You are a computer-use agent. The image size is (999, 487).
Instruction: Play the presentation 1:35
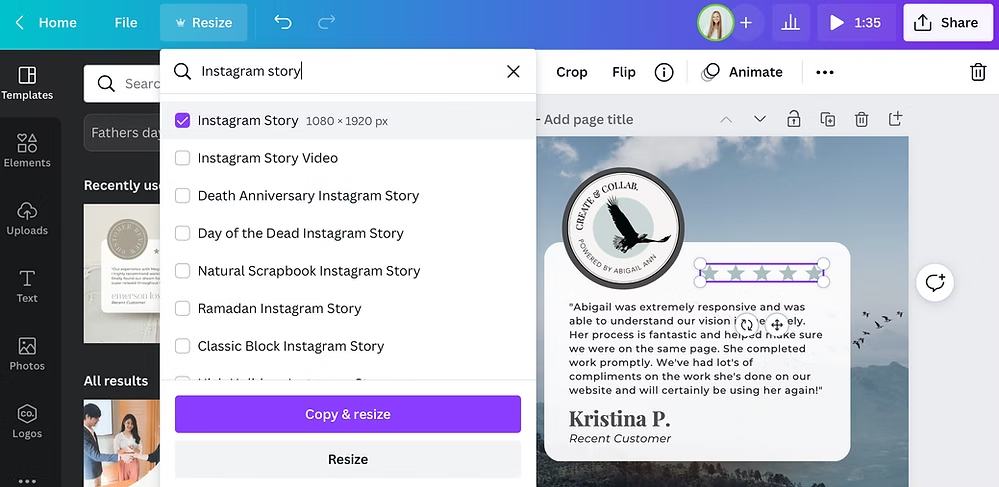pyautogui.click(x=856, y=23)
